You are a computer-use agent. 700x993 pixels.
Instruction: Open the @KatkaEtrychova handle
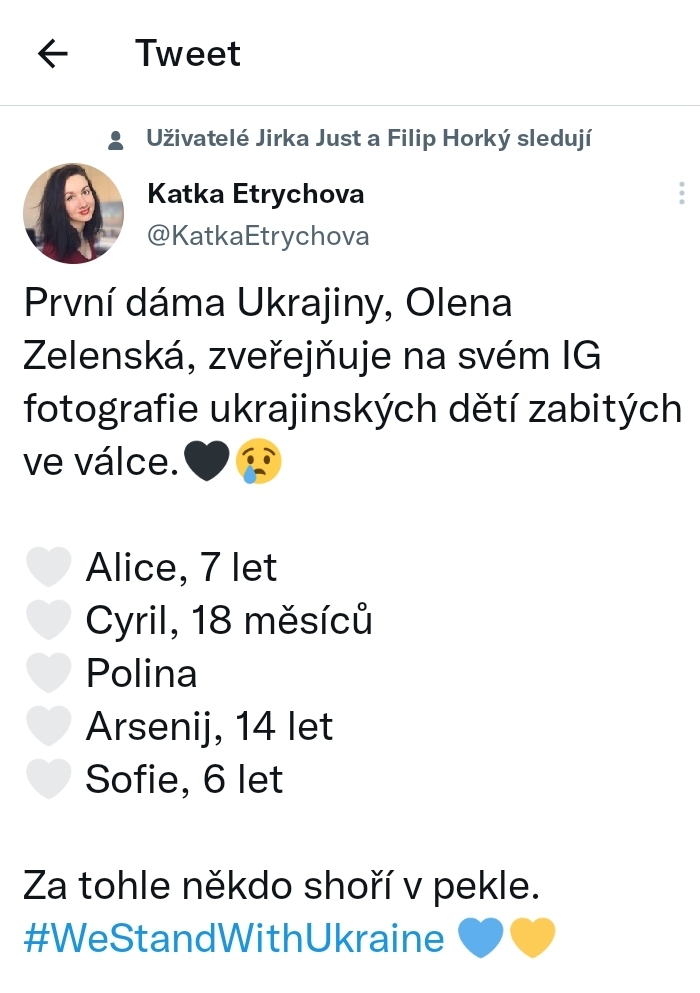point(258,236)
